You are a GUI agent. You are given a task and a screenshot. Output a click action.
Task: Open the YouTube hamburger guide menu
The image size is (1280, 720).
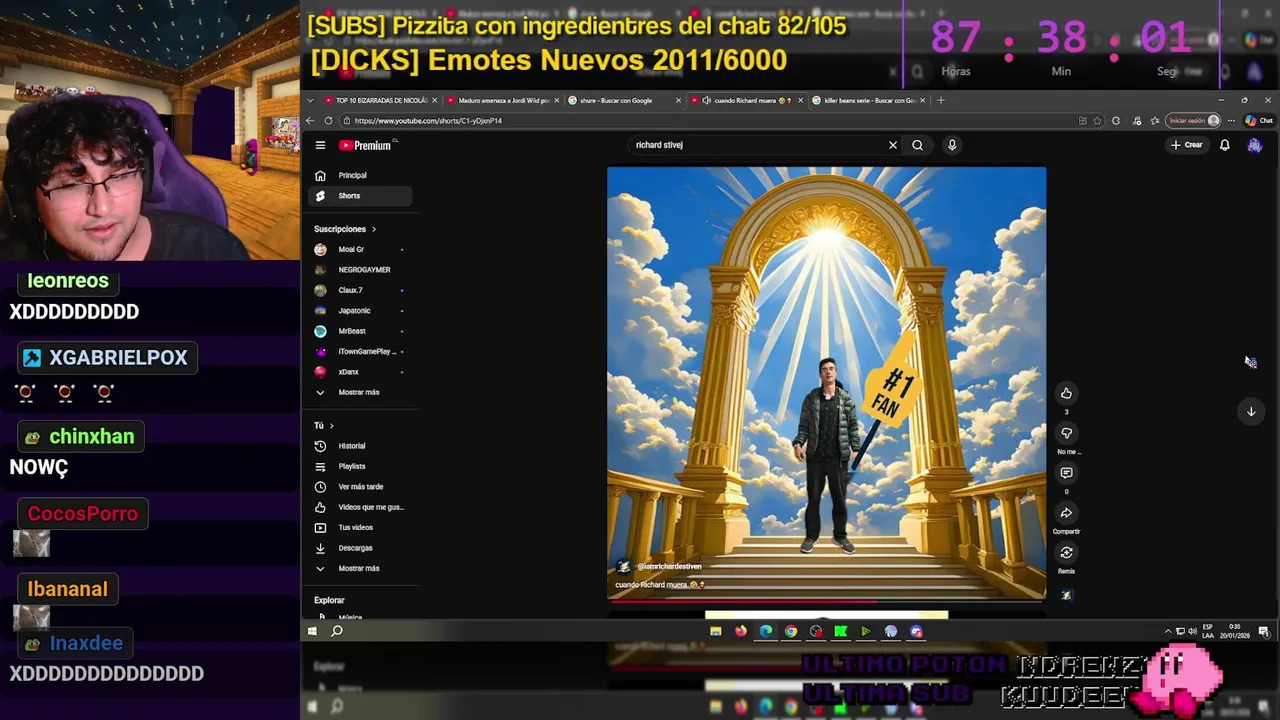click(320, 145)
